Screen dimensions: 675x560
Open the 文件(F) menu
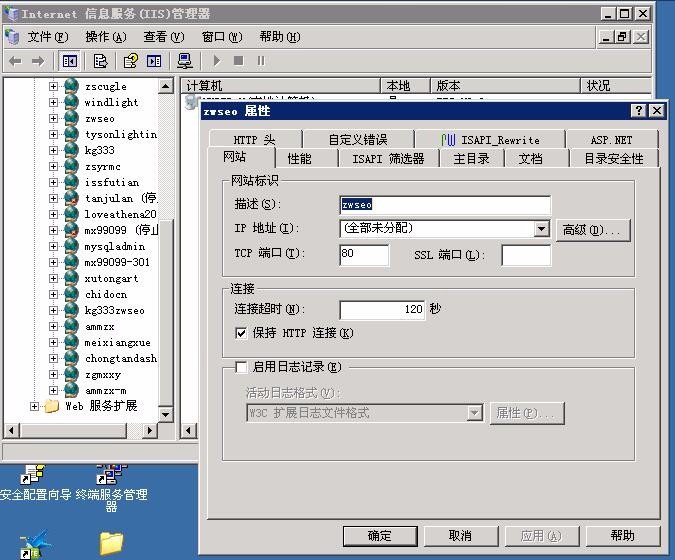point(48,37)
